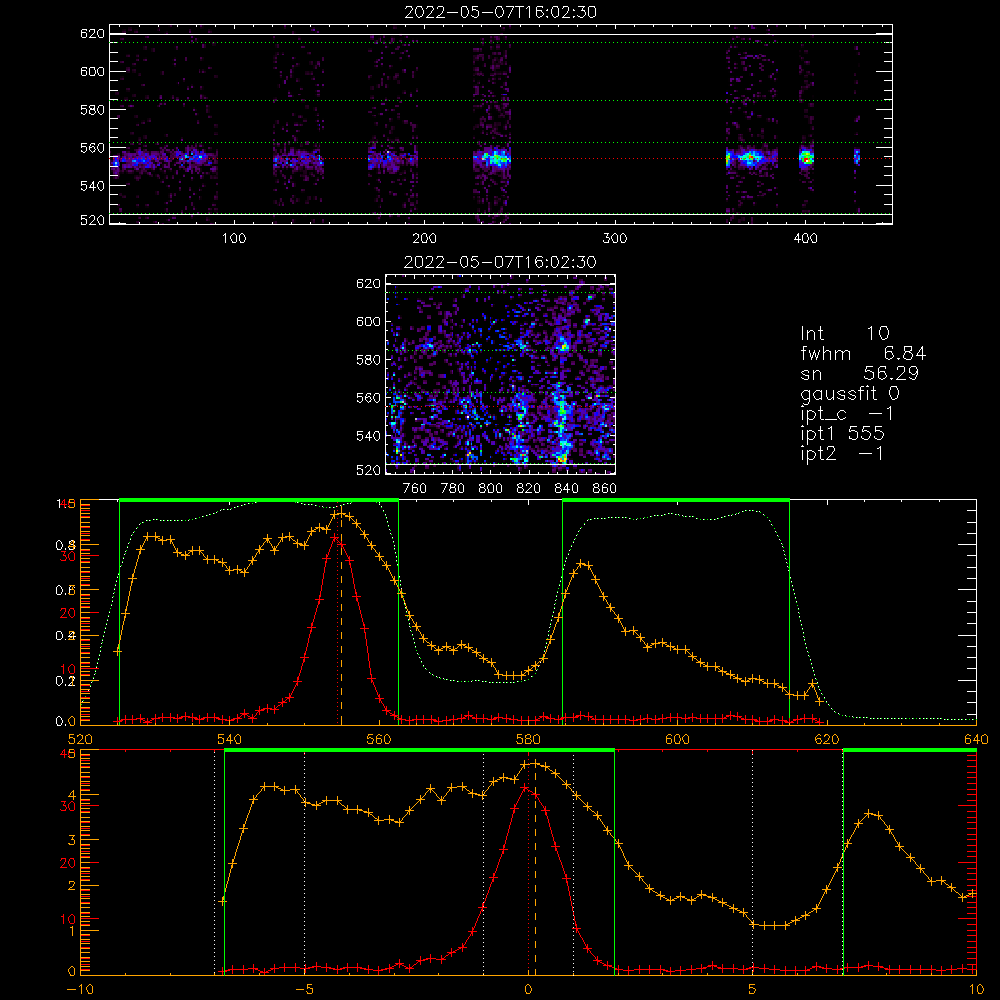Click x-axis label 760 in the middle image
The height and width of the screenshot is (1000, 1000).
tap(415, 489)
